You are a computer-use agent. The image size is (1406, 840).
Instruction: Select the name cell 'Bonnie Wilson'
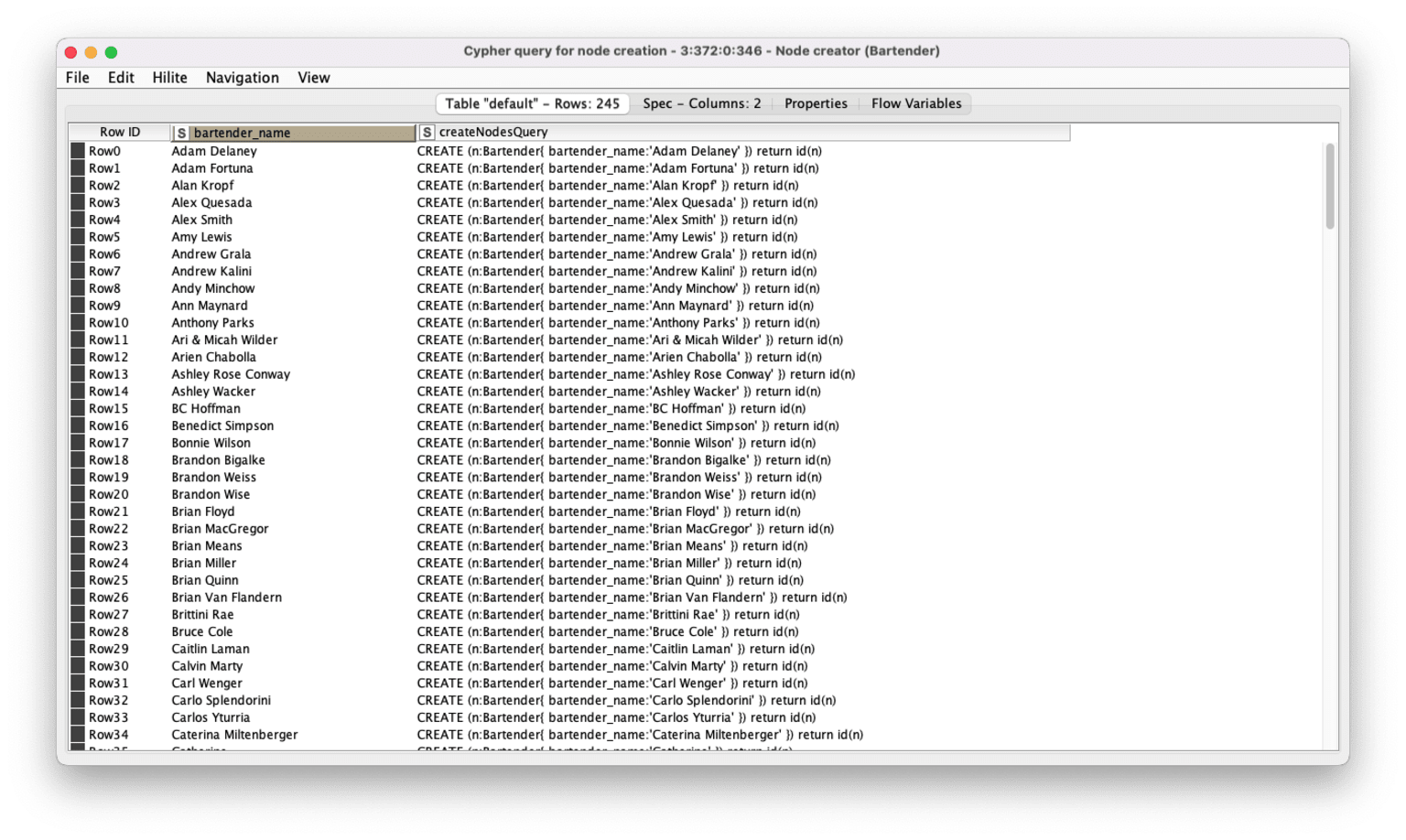[293, 443]
